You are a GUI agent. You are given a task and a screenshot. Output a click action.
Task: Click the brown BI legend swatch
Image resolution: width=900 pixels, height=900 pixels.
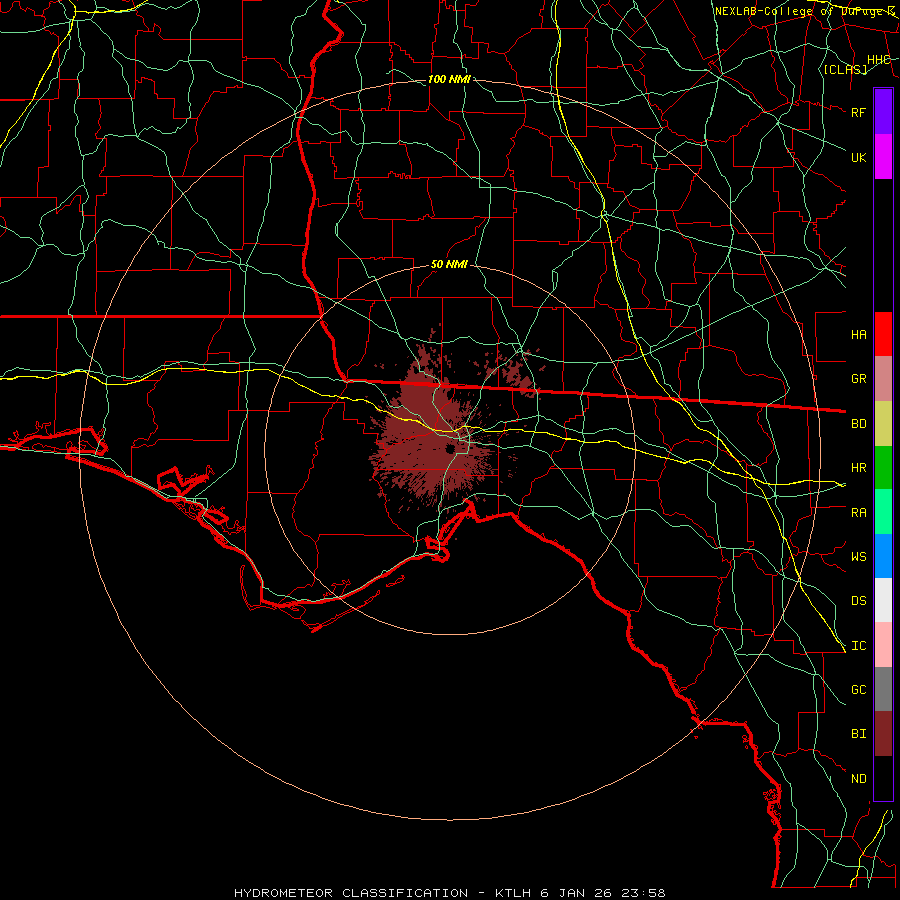(883, 734)
